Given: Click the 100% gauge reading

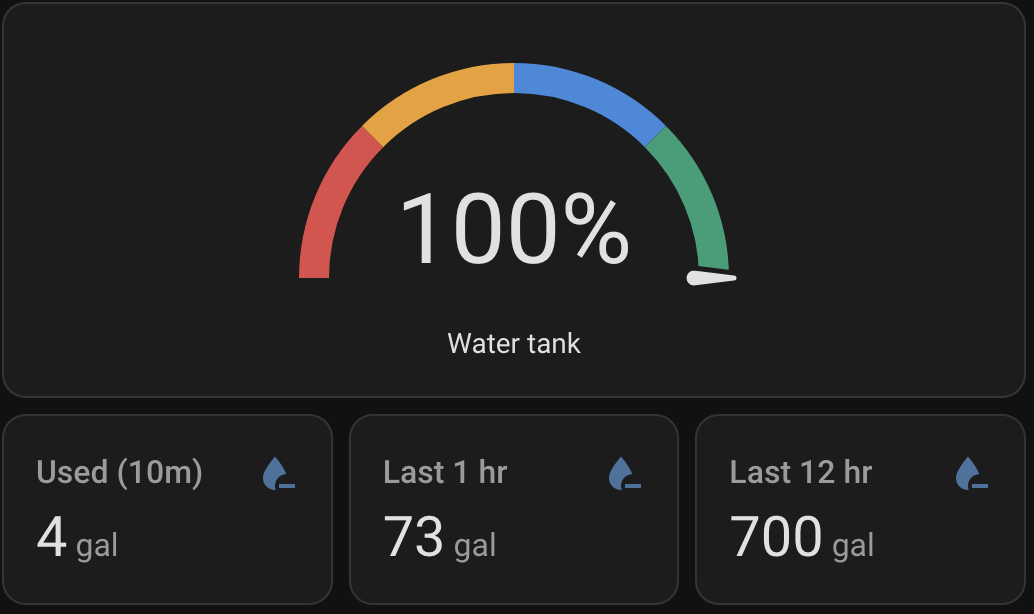Looking at the screenshot, I should click(x=514, y=230).
